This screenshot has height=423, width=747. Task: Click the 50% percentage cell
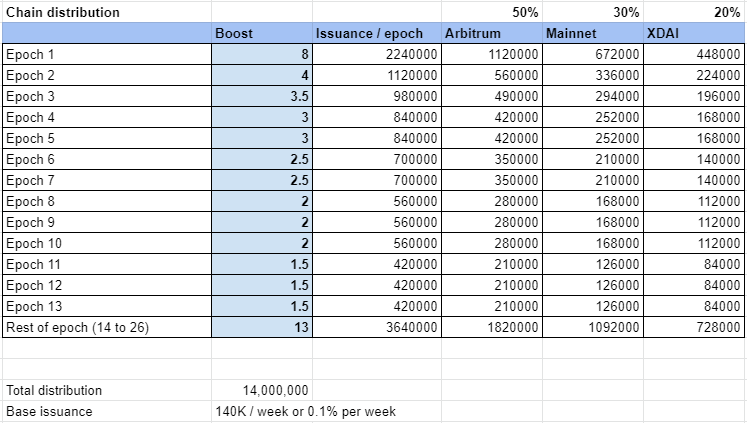[492, 12]
